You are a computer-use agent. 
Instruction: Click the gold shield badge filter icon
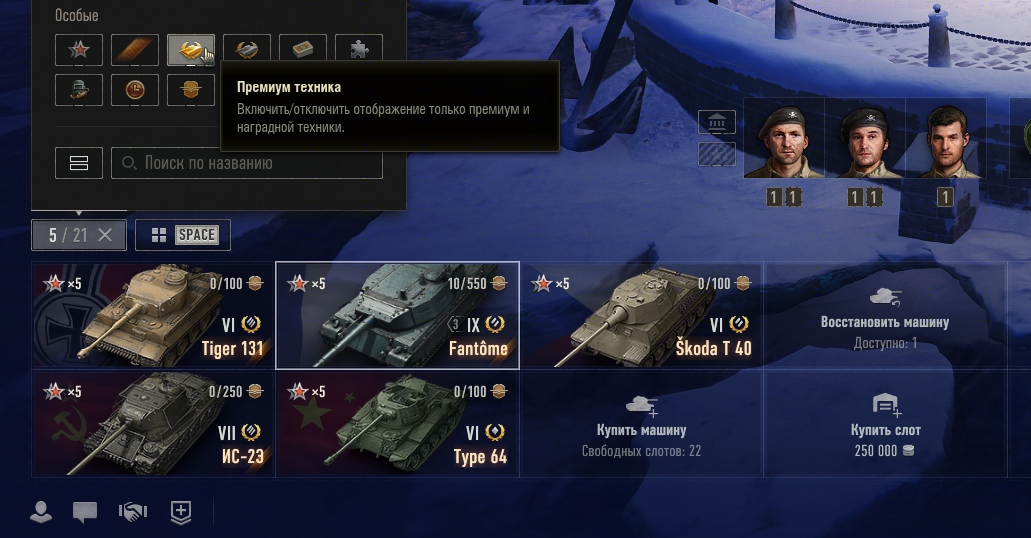(191, 89)
